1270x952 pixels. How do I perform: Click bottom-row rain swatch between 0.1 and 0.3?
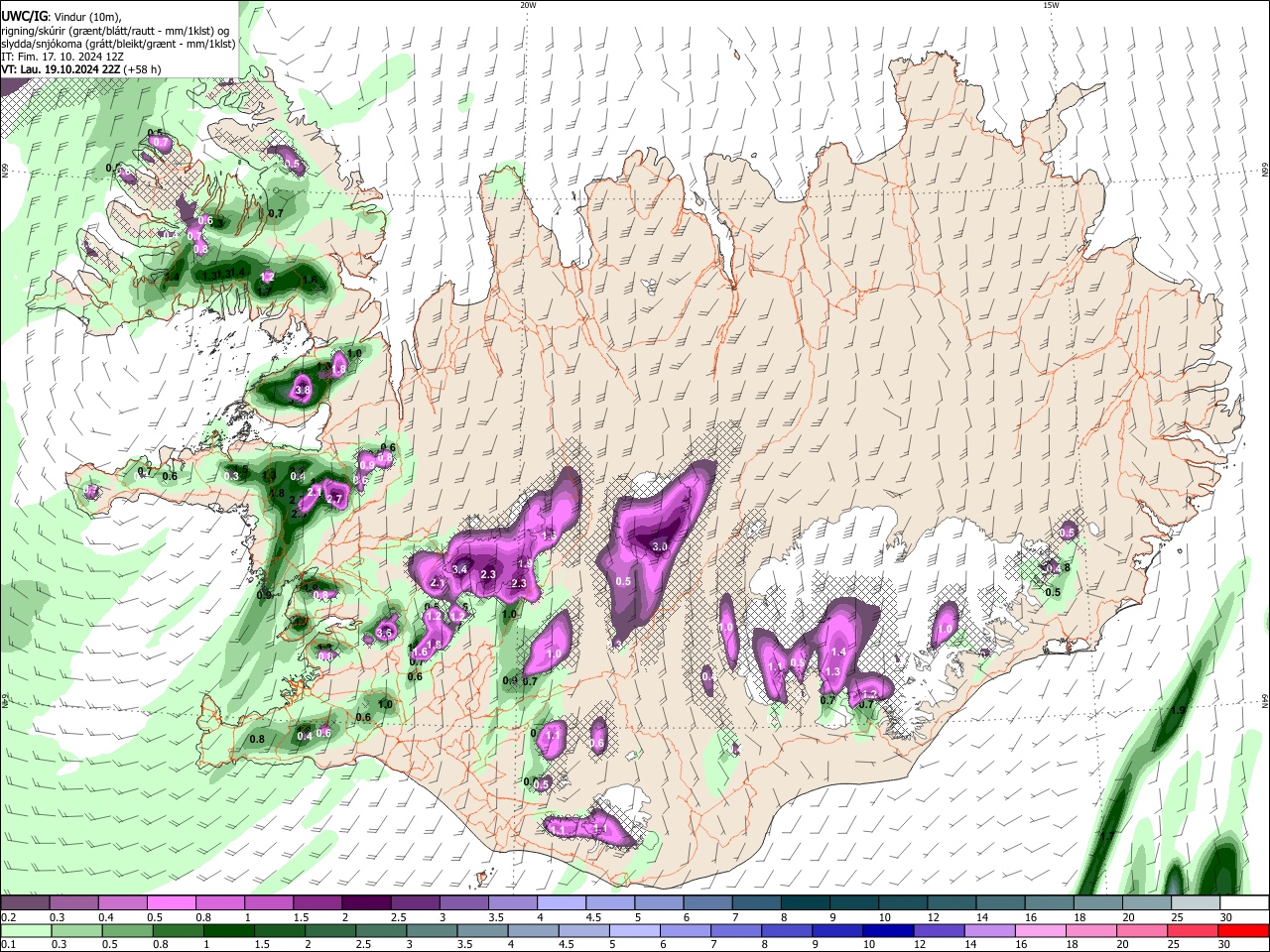click(x=26, y=930)
